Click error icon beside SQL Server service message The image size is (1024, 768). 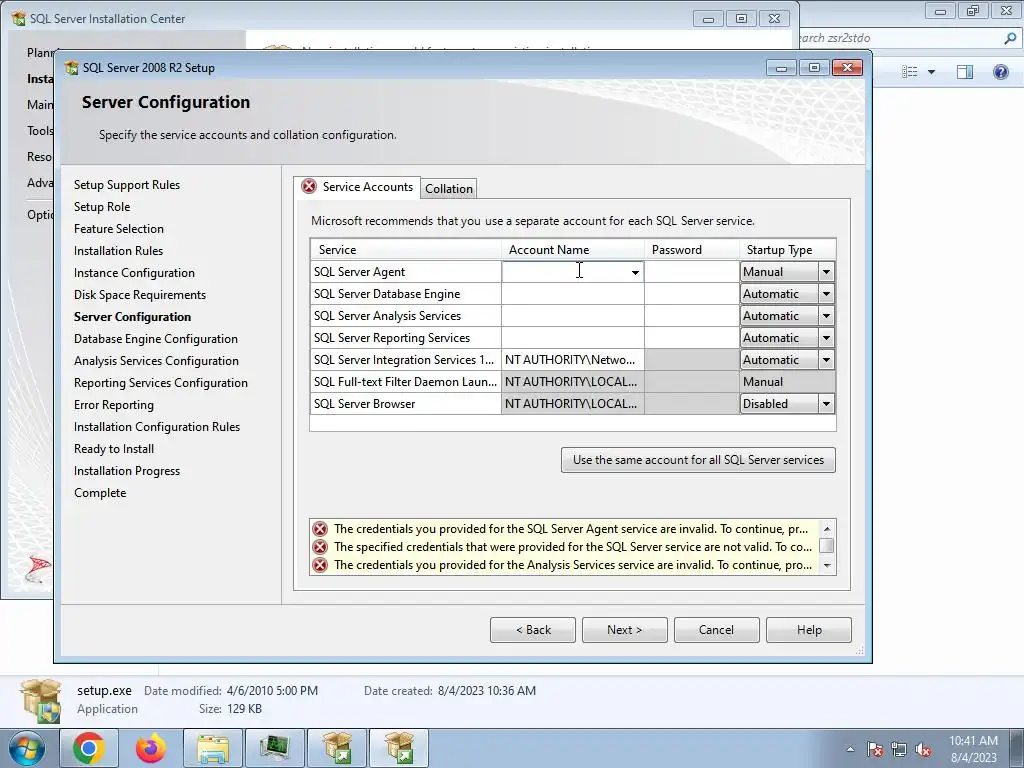tap(320, 547)
